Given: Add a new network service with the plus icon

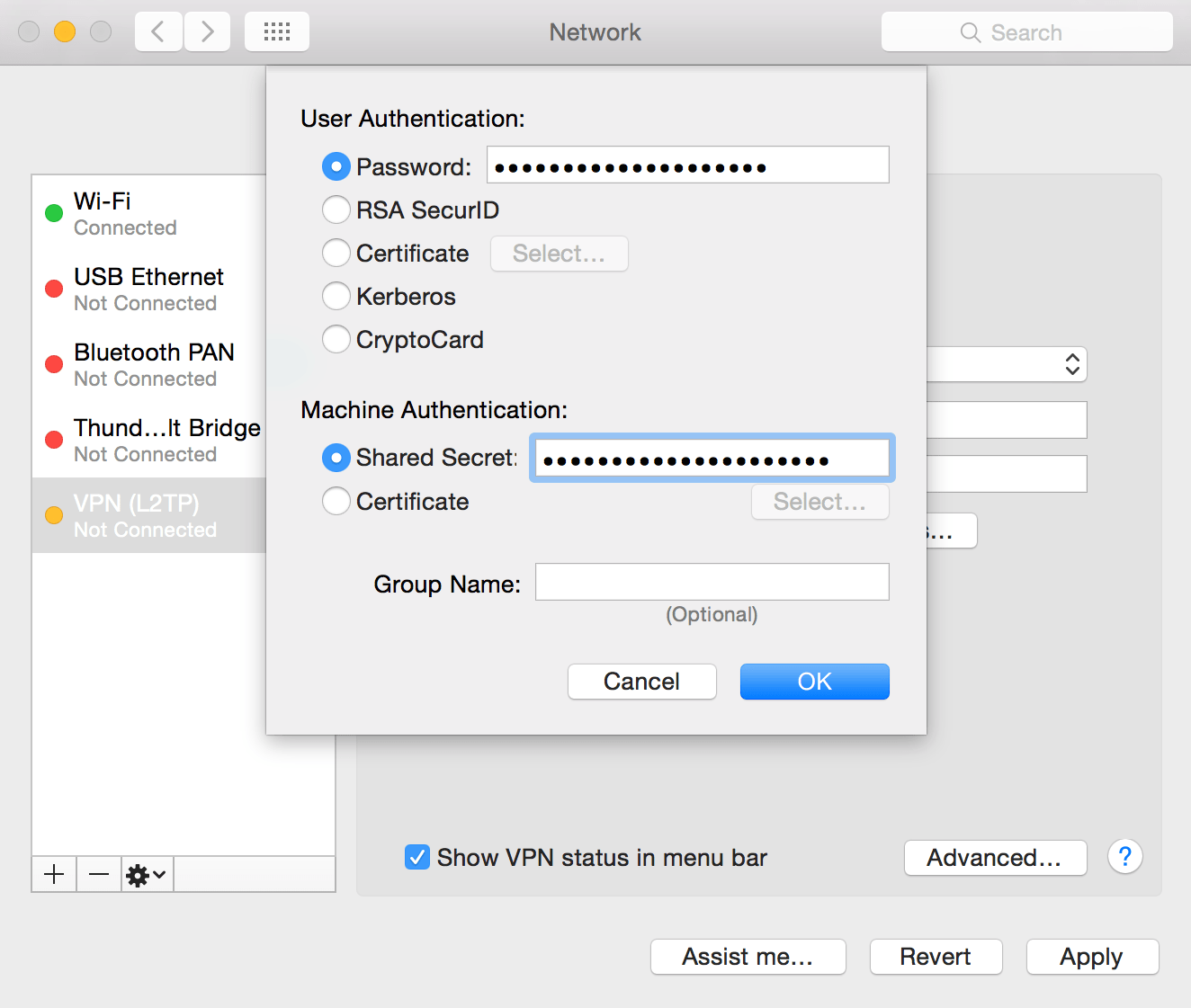Looking at the screenshot, I should click(53, 873).
